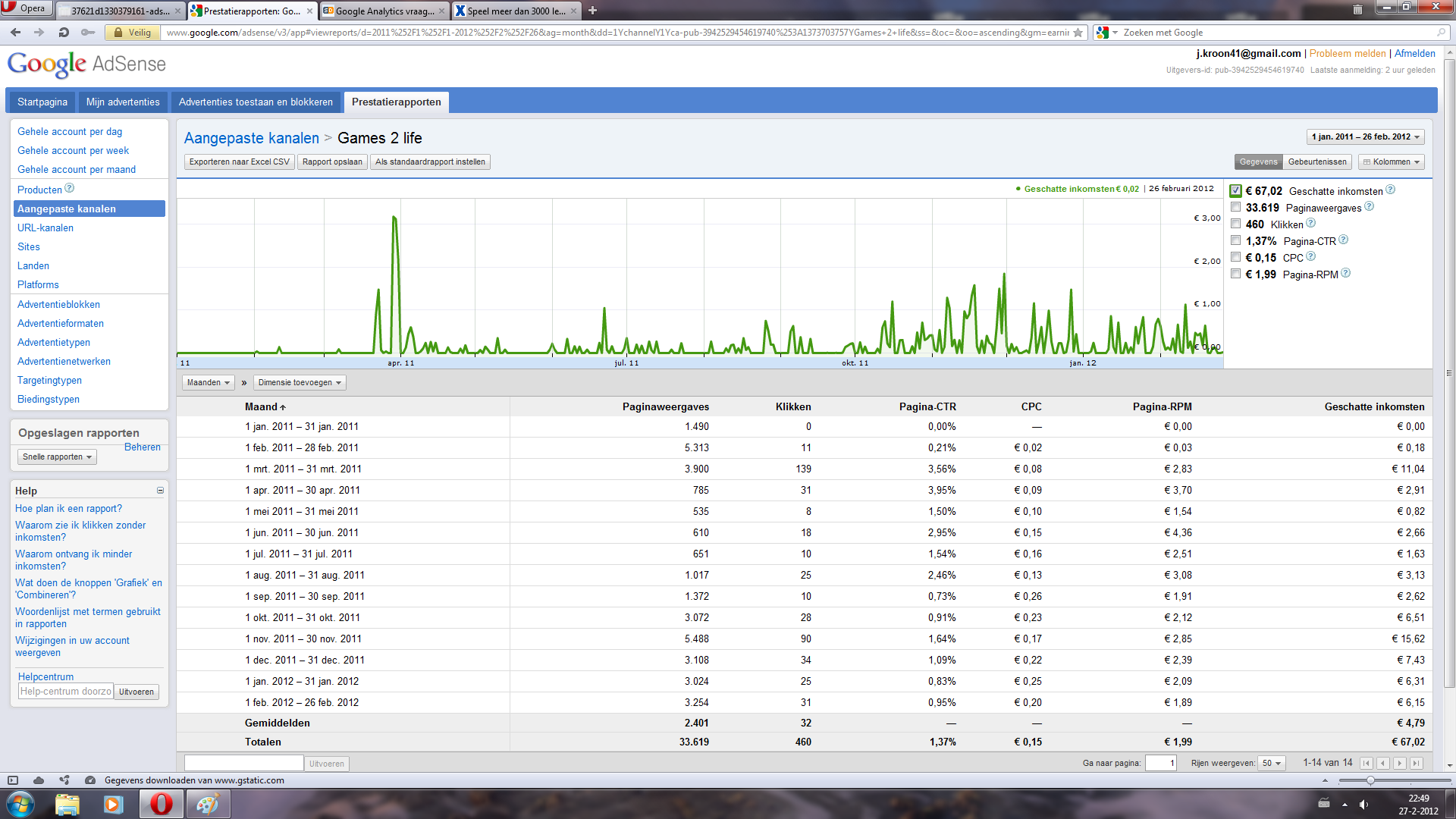Click the help icon next to Producten
This screenshot has width=1456, height=819.
70,188
